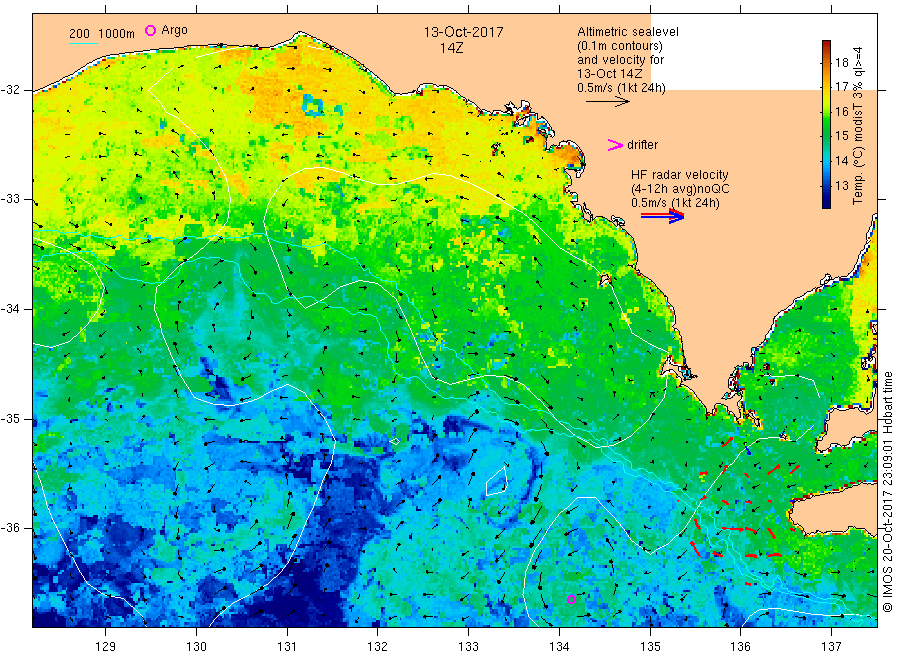
Task: Click the magenta drifter arrow symbol
Action: click(615, 145)
